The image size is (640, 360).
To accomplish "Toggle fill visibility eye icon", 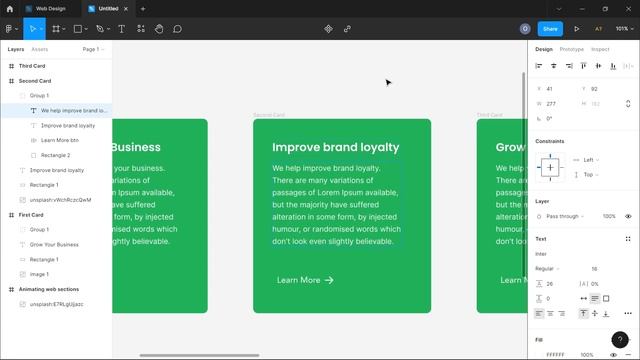I will [x=613, y=355].
